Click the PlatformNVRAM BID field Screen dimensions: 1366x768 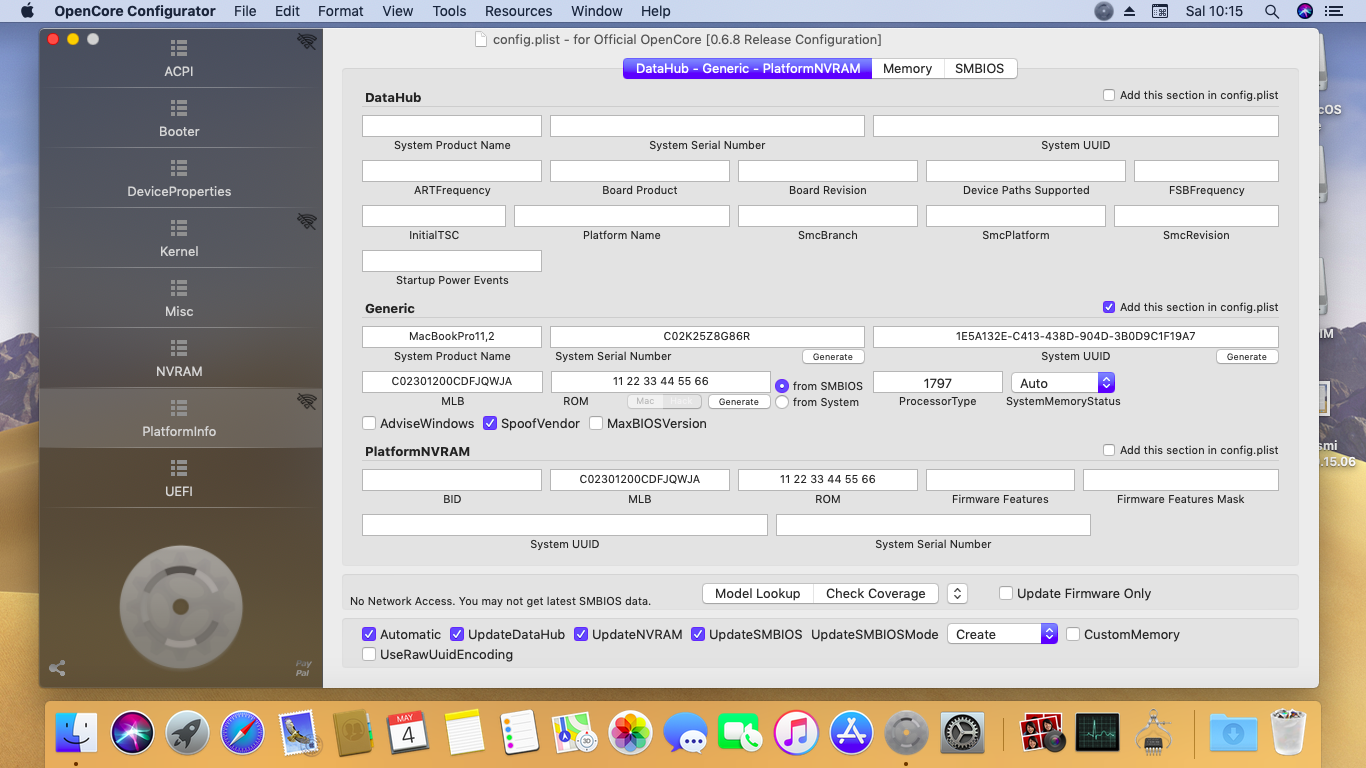click(452, 480)
